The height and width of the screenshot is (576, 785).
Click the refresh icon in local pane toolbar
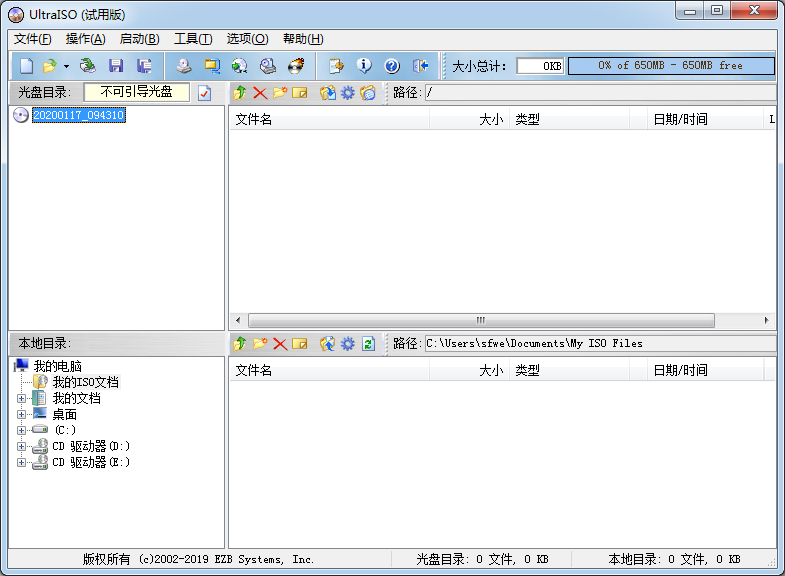point(368,344)
